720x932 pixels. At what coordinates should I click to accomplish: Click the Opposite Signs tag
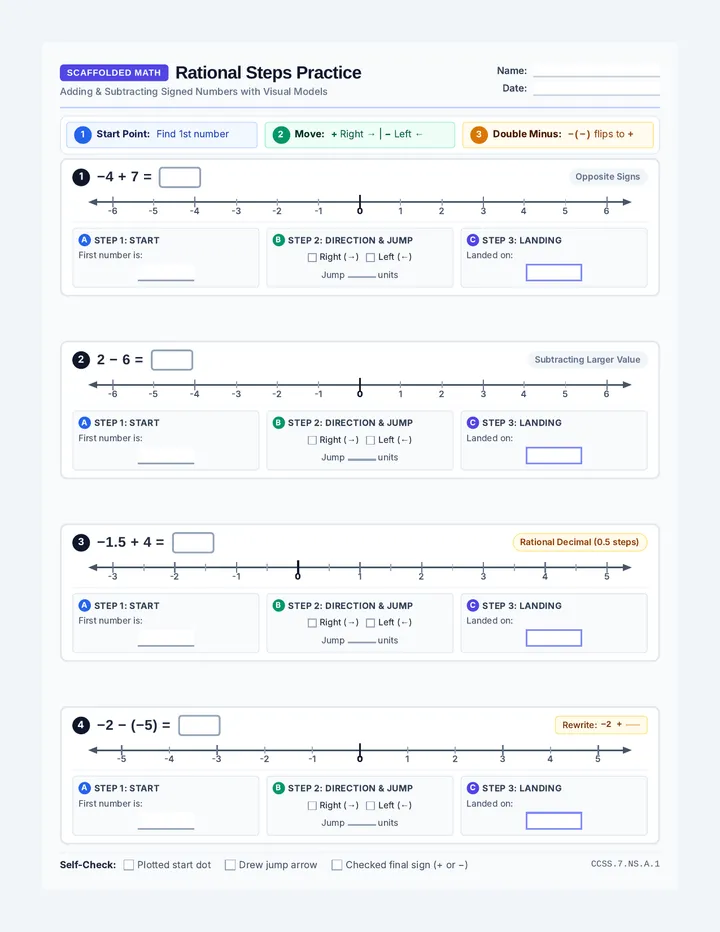[608, 177]
